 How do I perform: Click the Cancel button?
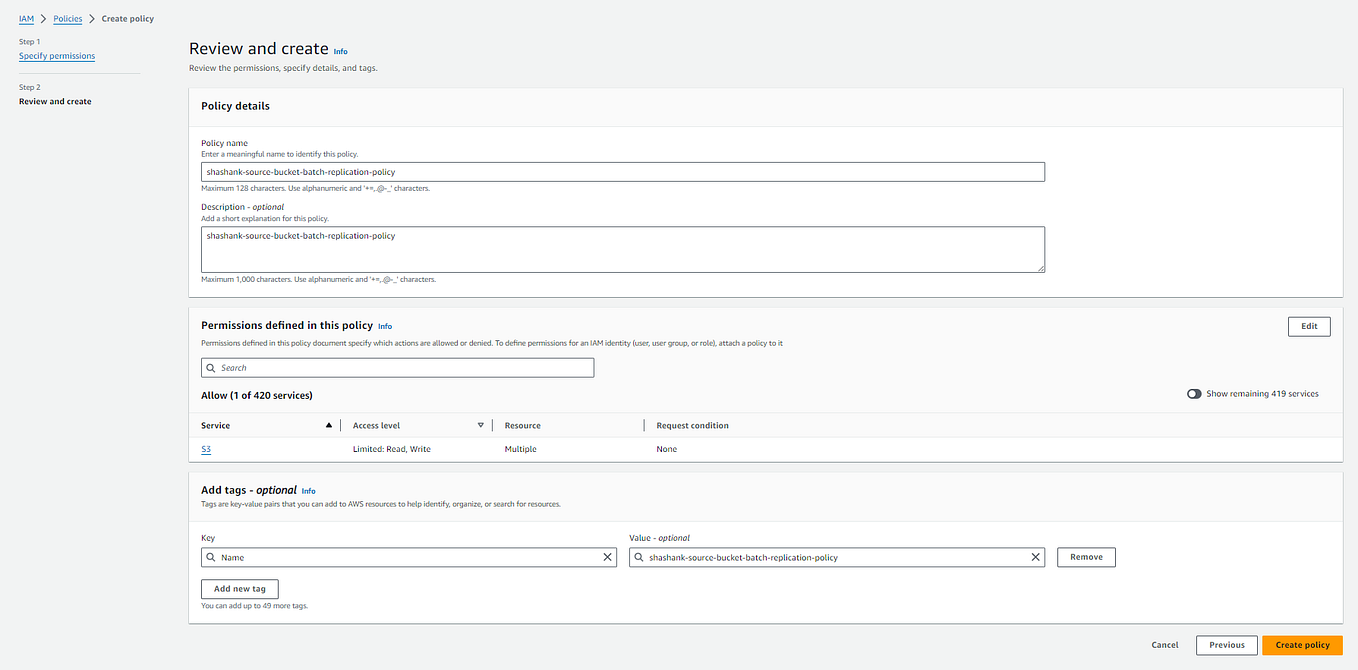1164,645
